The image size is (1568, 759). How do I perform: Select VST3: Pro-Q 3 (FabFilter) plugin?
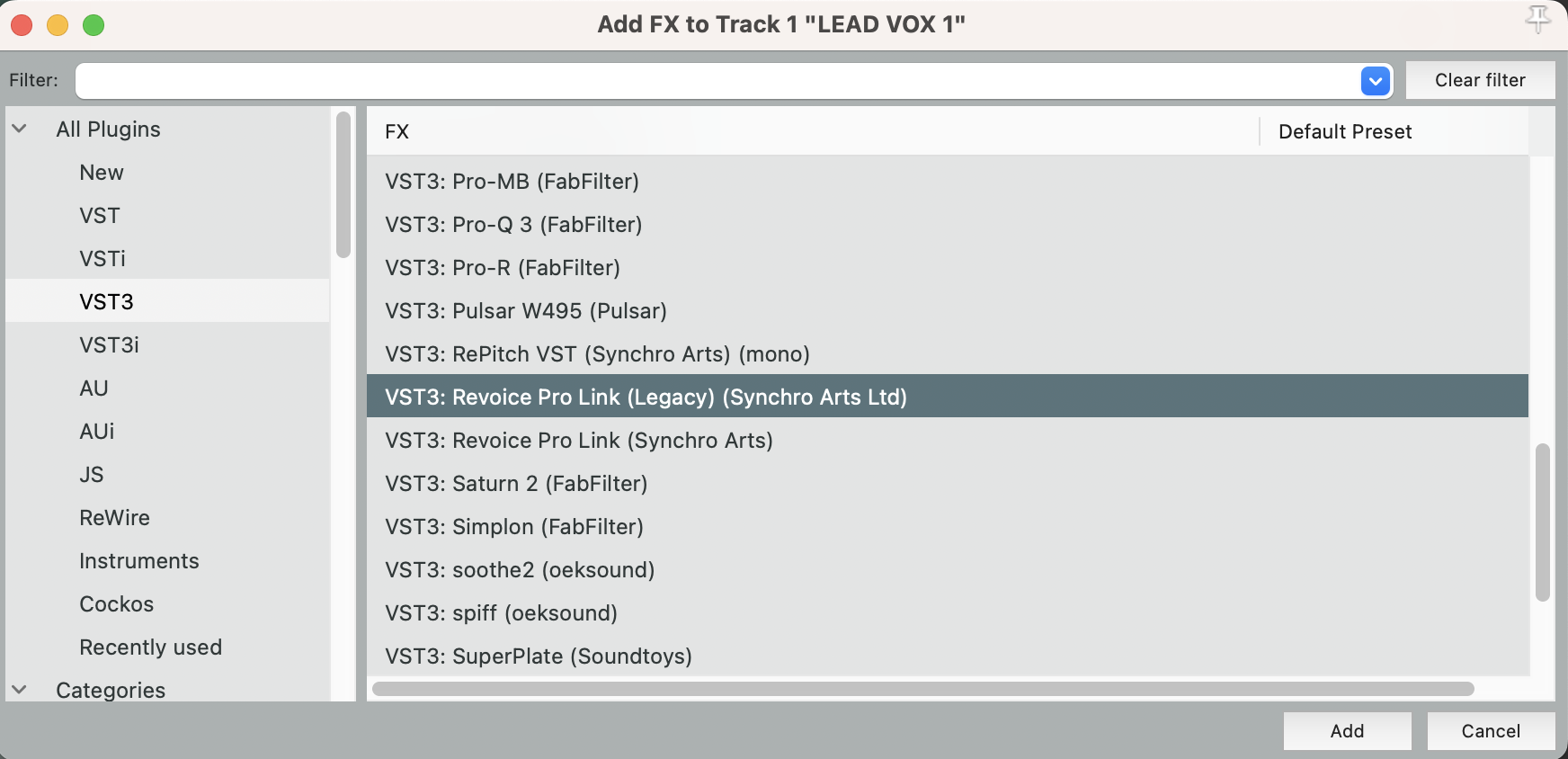(513, 225)
